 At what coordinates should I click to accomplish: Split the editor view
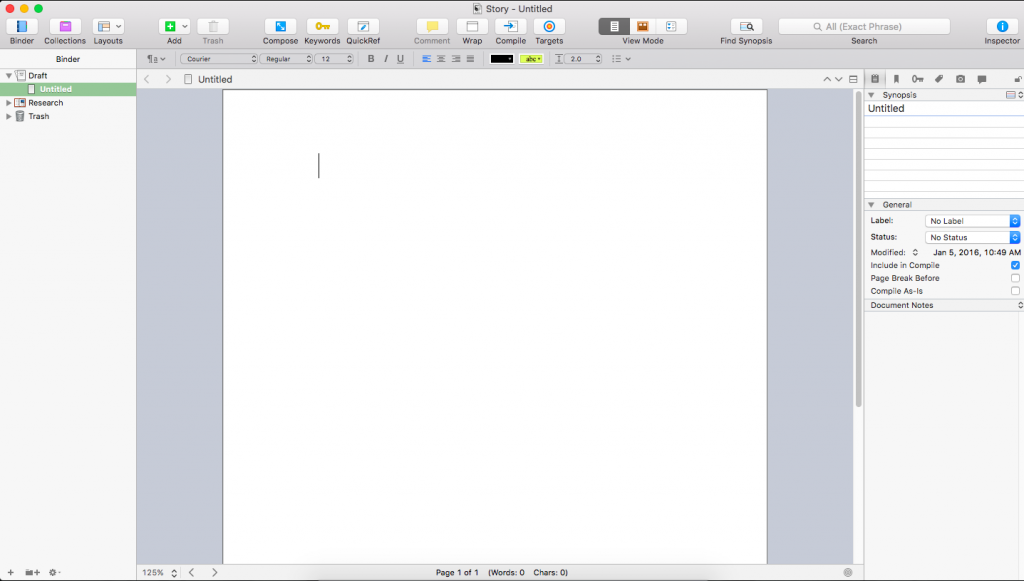853,79
